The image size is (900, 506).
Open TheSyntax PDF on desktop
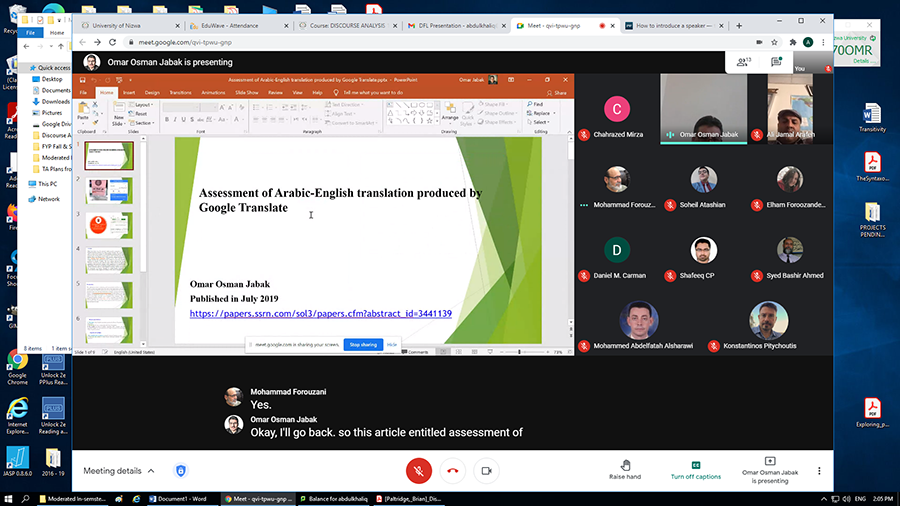(872, 167)
